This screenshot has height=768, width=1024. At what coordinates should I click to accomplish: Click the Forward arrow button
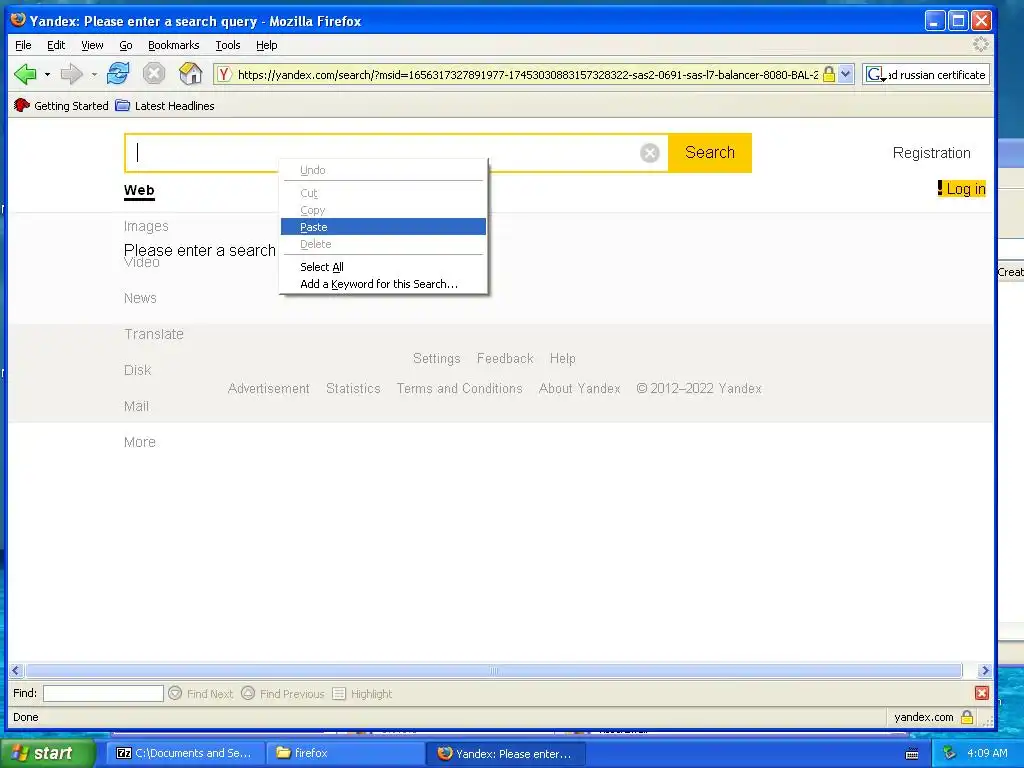pyautogui.click(x=71, y=74)
